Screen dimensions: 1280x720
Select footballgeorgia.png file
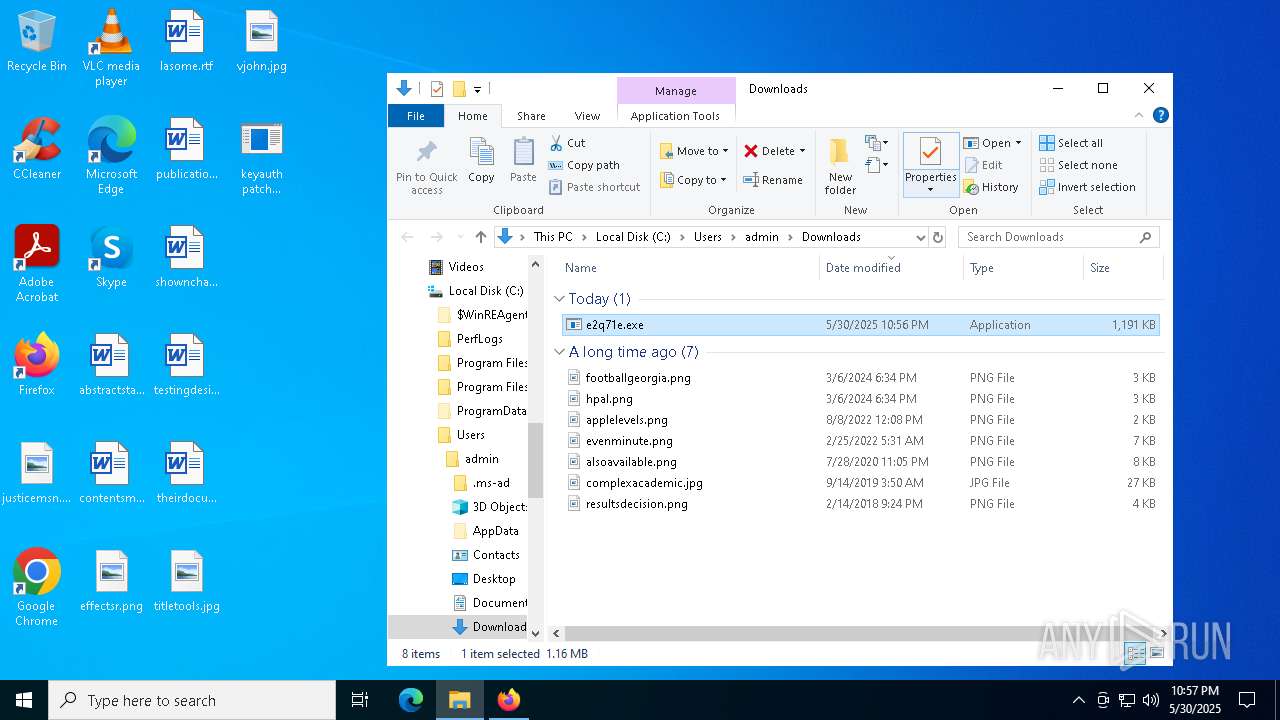point(860,378)
